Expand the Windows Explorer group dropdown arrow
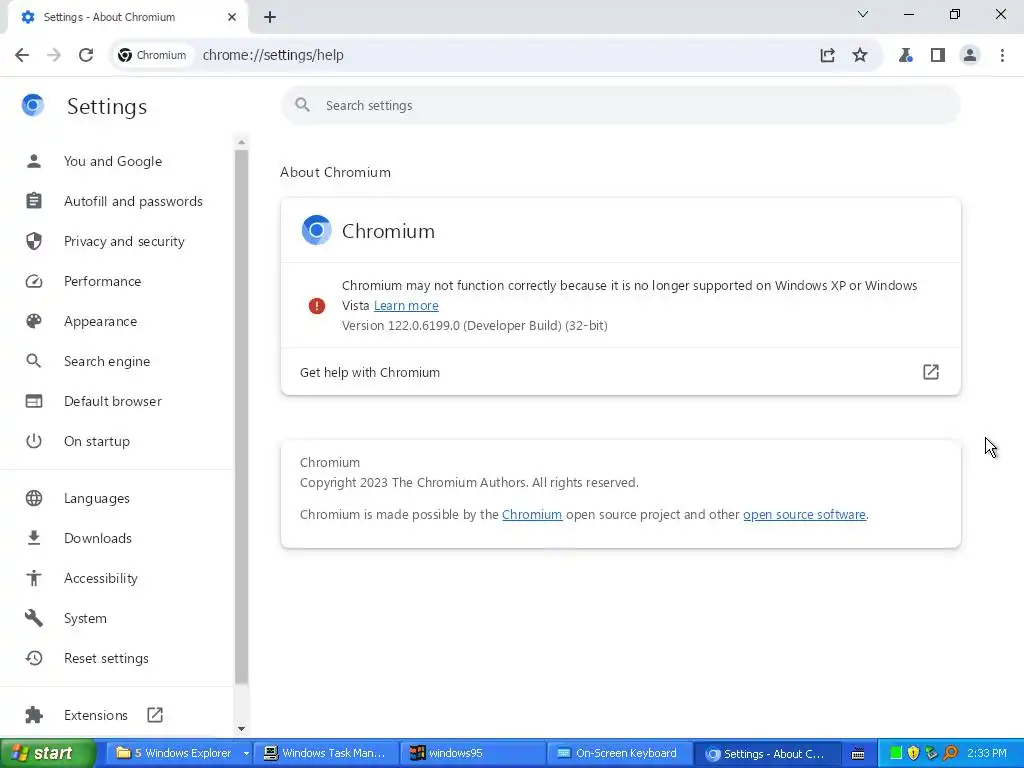The image size is (1024, 768). [246, 754]
